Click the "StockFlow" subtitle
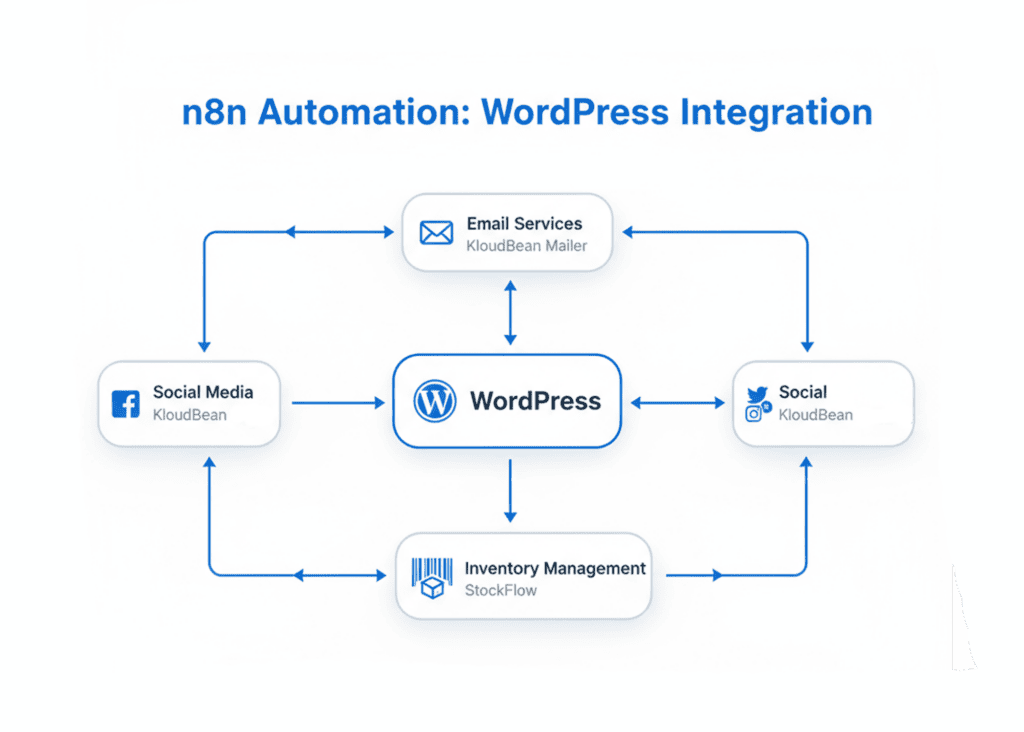Viewport: 1024px width, 732px height. click(501, 590)
